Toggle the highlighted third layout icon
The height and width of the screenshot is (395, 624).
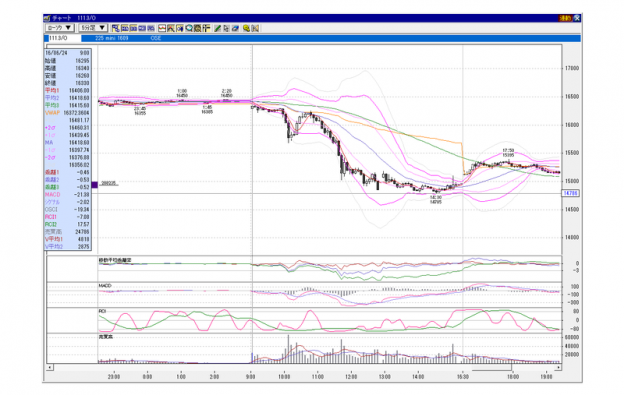coord(133,28)
